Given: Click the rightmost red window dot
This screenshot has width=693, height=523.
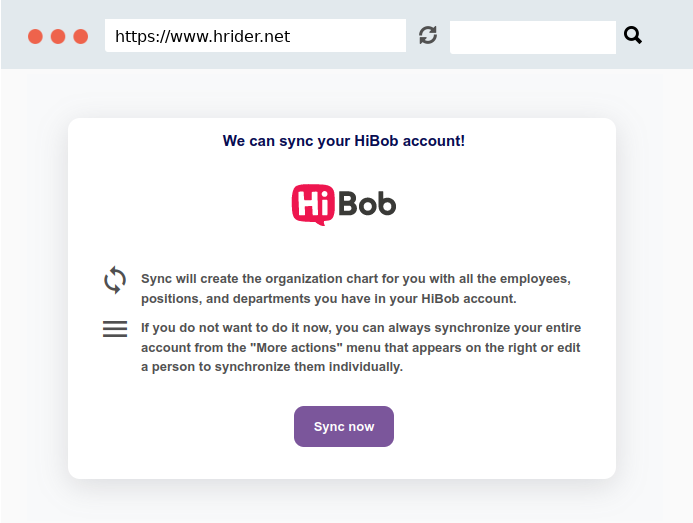Looking at the screenshot, I should point(80,36).
